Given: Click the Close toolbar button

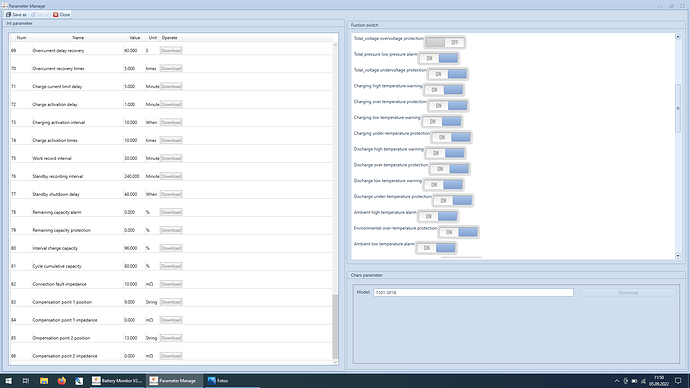Looking at the screenshot, I should click(x=62, y=15).
